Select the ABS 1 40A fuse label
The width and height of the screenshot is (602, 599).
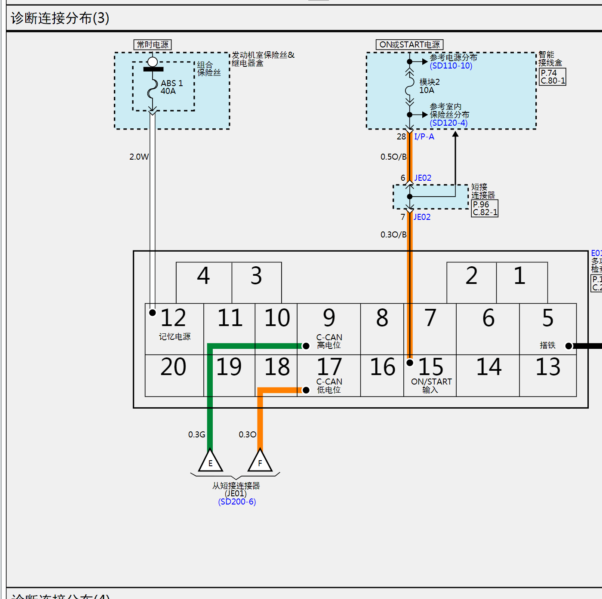tap(172, 87)
